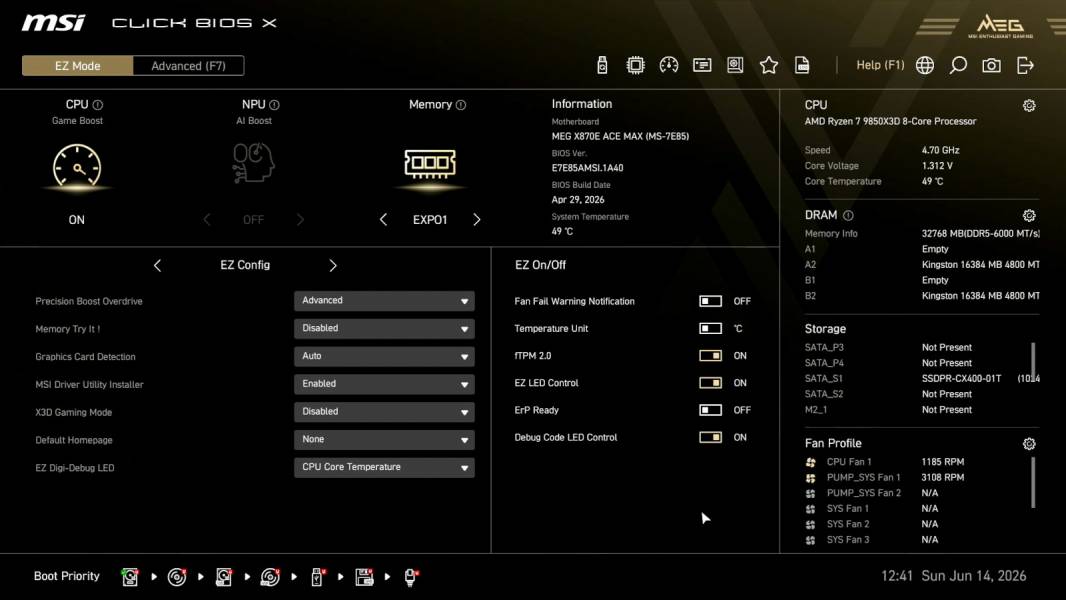The width and height of the screenshot is (1066, 600).
Task: Open the M-Flash USB drive icon
Action: tap(602, 65)
